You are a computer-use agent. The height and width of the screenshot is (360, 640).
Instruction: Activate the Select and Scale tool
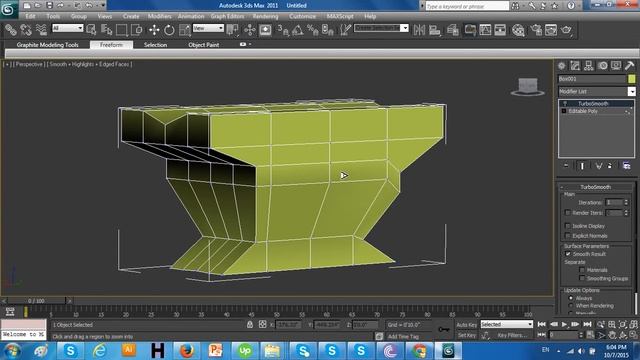coord(184,30)
